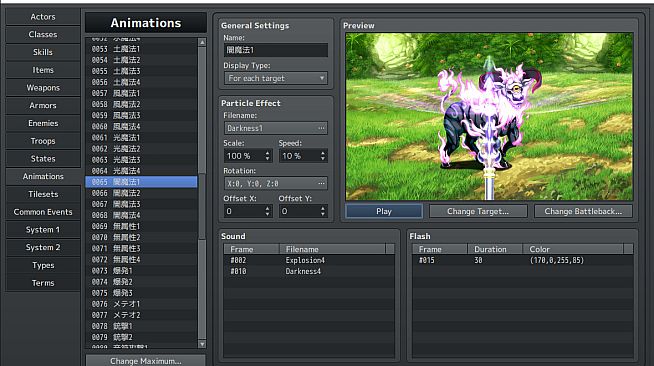Select animation 0057 in the list
Image resolution: width=654 pixels, height=366 pixels.
[141, 93]
